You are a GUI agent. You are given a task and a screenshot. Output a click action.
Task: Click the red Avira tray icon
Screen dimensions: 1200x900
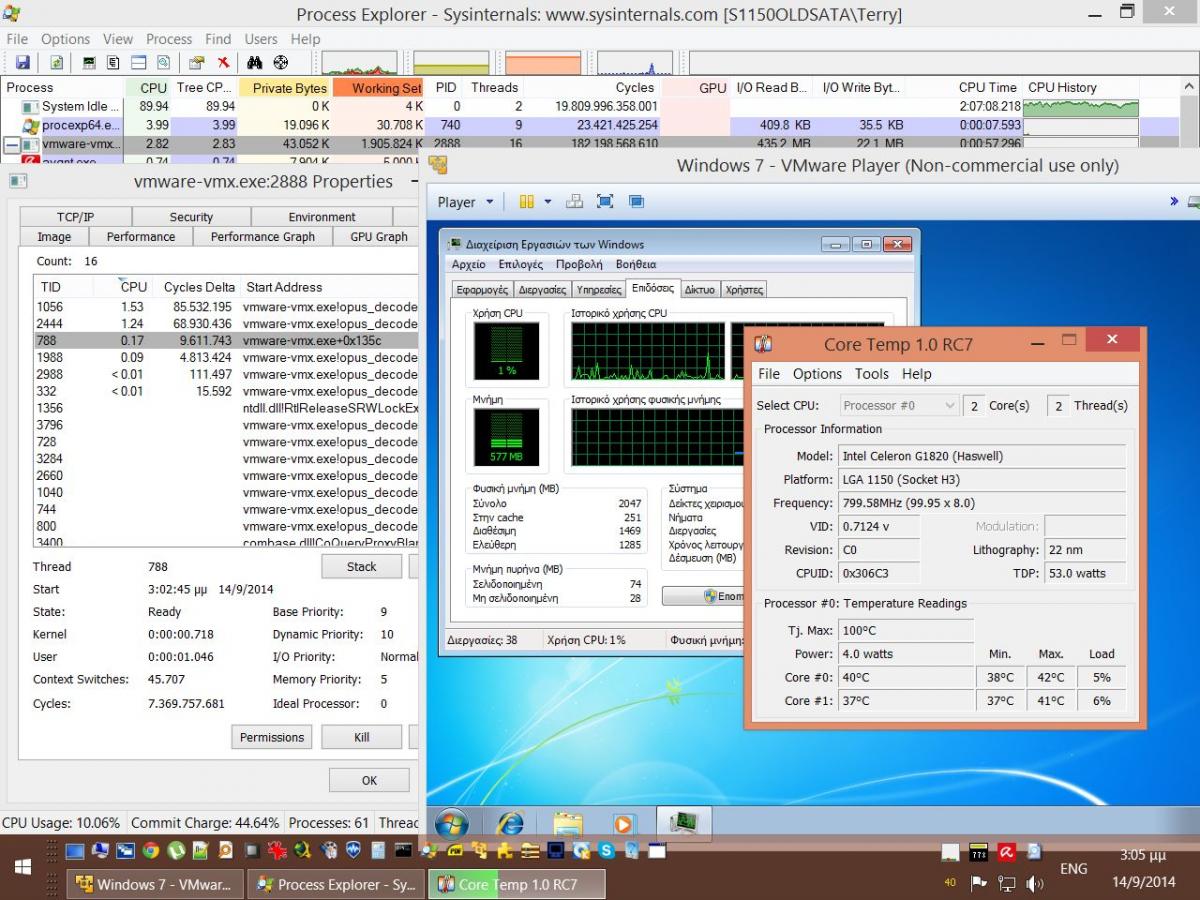point(1007,852)
